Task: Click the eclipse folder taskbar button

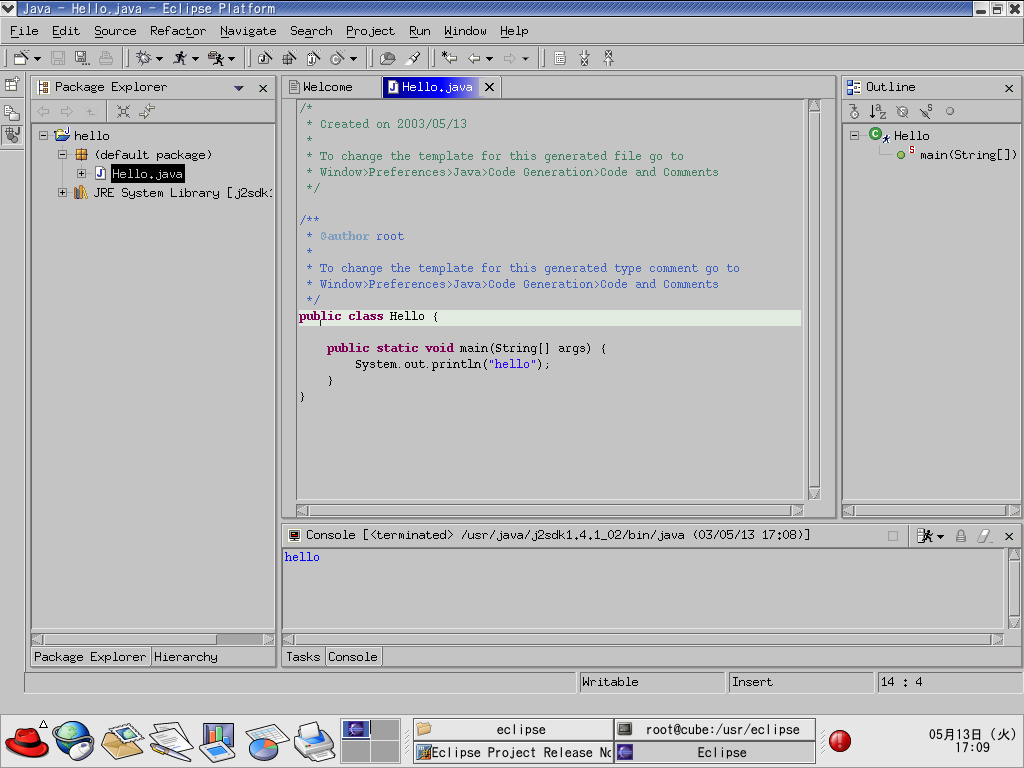Action: pyautogui.click(x=513, y=729)
